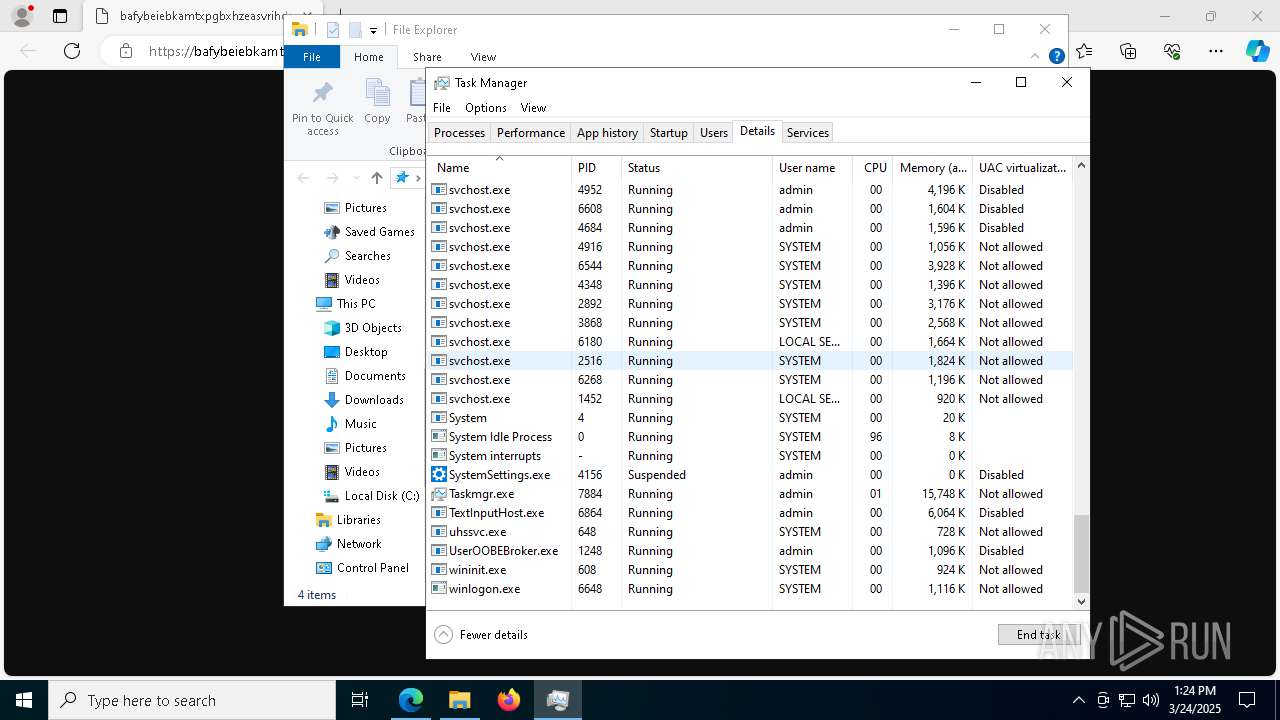
Task: Open the quick access toolbar dropdown
Action: pyautogui.click(x=373, y=31)
